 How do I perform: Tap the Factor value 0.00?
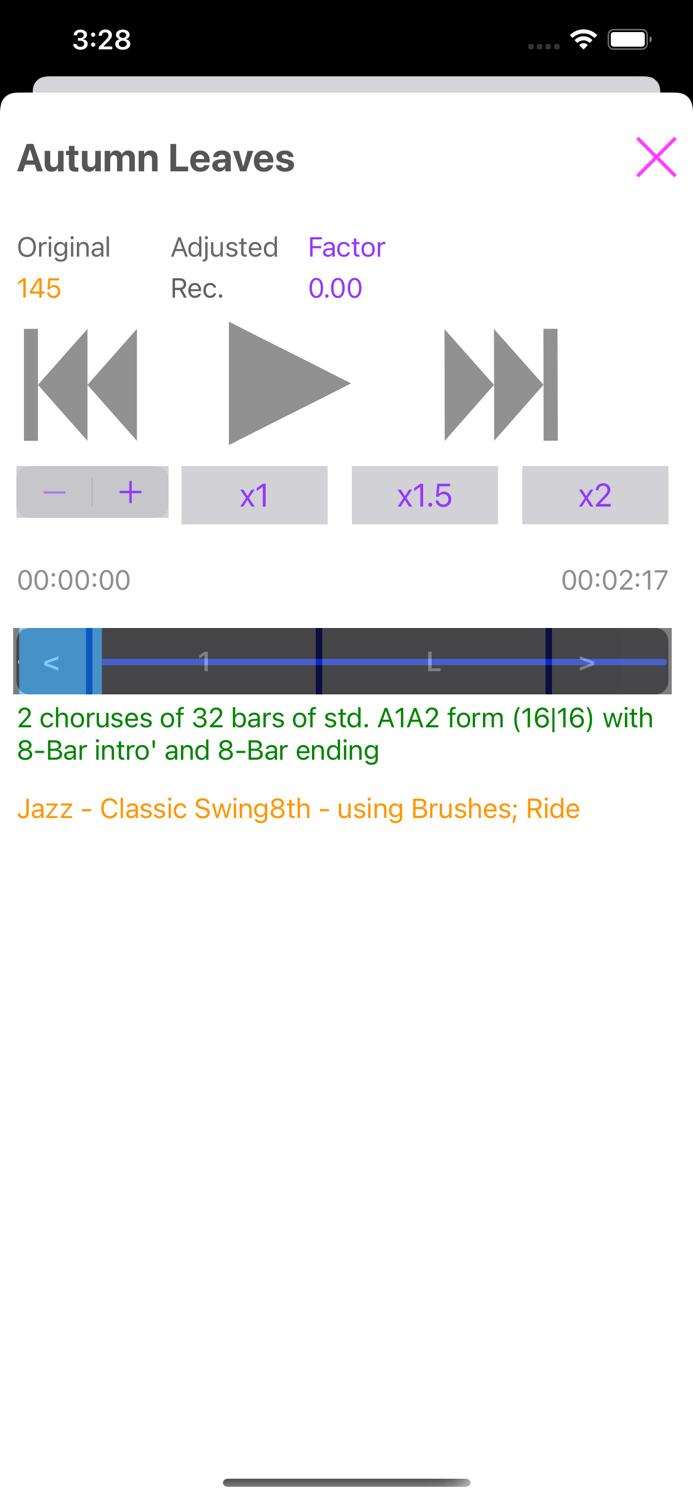335,288
